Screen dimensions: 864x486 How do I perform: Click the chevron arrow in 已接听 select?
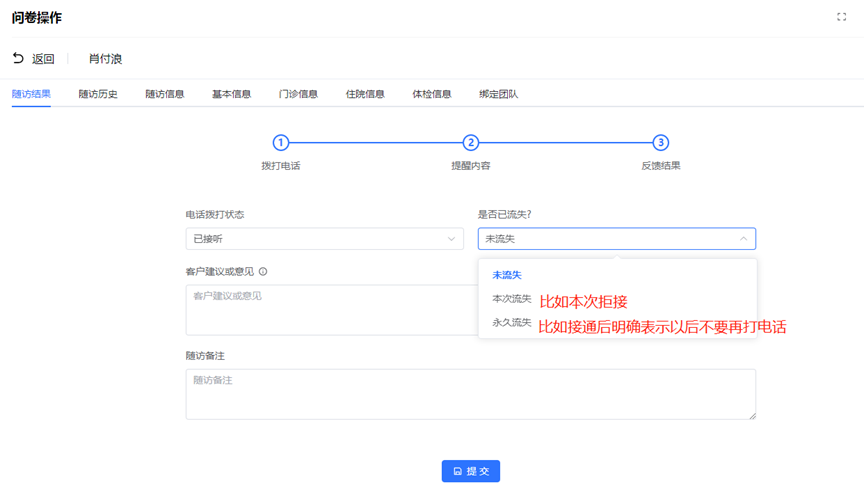click(451, 239)
